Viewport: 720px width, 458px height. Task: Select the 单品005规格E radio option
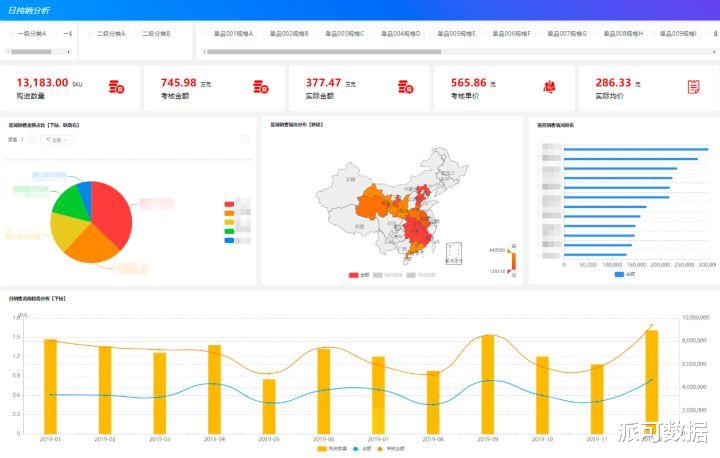tap(452, 34)
